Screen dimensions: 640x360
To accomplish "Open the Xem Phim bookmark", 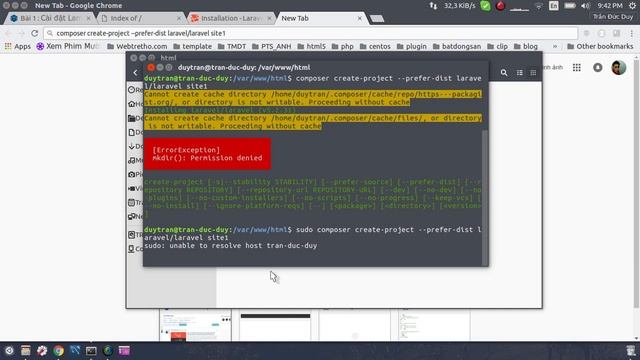I will pos(68,47).
